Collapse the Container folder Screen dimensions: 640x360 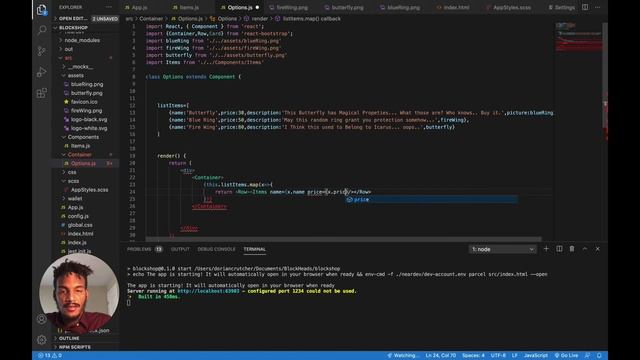[x=80, y=154]
